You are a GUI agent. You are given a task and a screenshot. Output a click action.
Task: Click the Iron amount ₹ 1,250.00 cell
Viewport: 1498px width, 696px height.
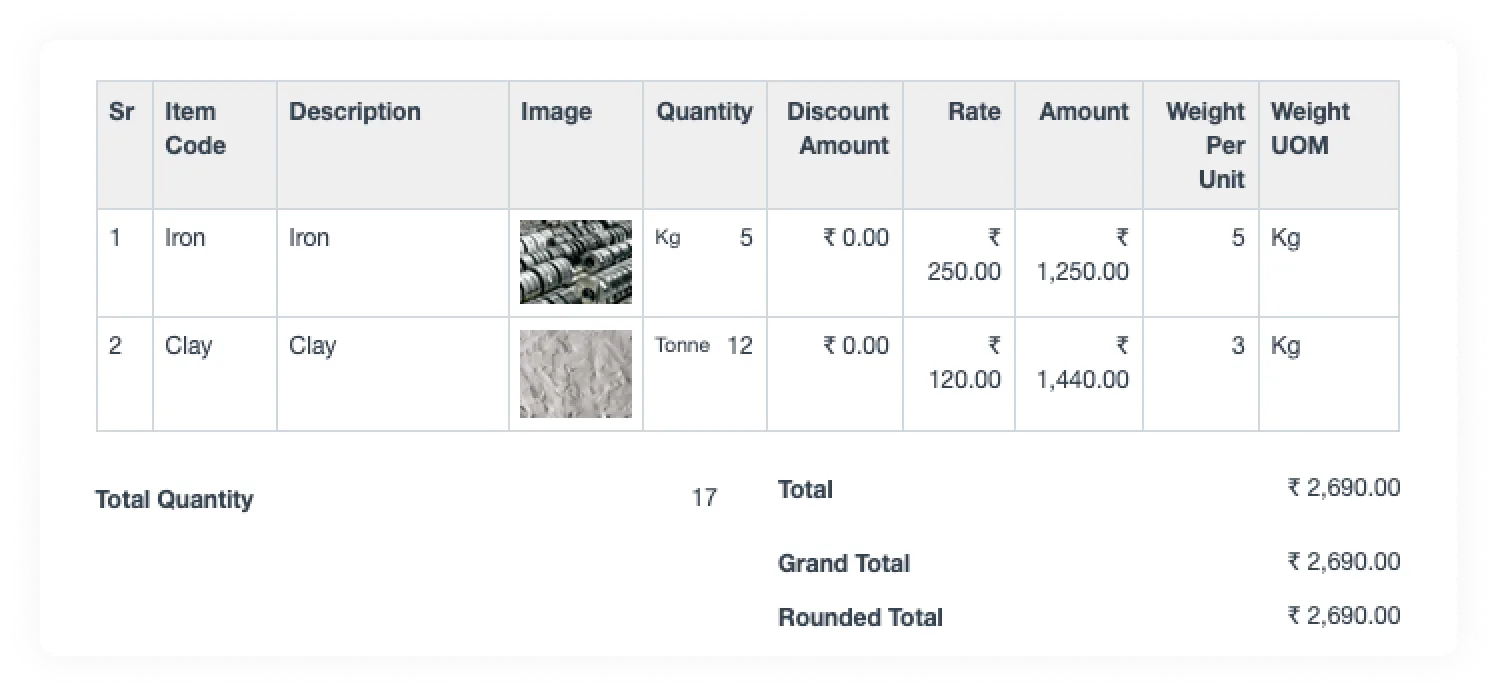point(1083,255)
